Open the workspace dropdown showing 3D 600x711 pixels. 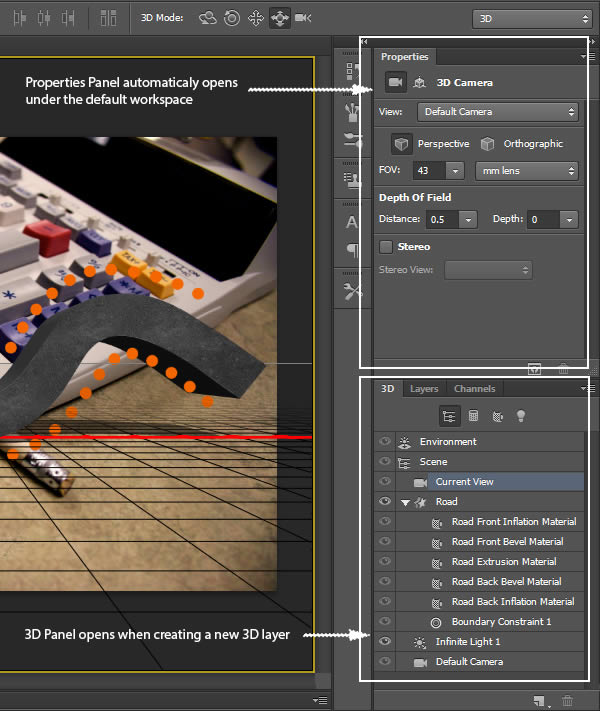[532, 19]
